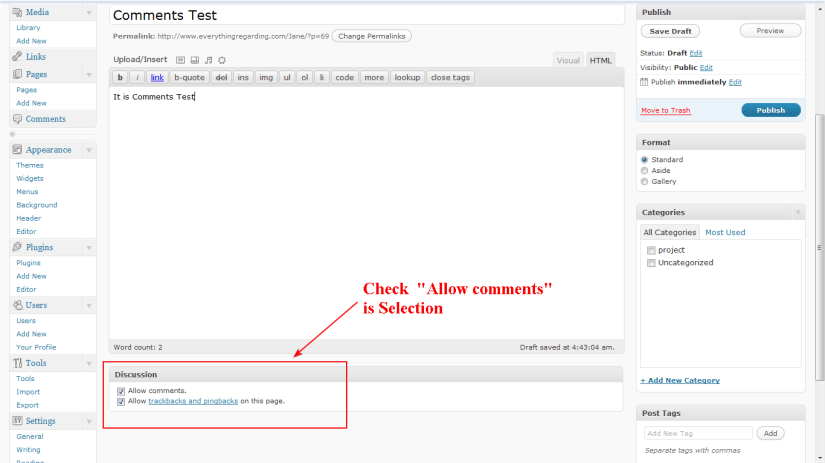The image size is (825, 463).
Task: Click the Preview button
Action: tap(770, 31)
